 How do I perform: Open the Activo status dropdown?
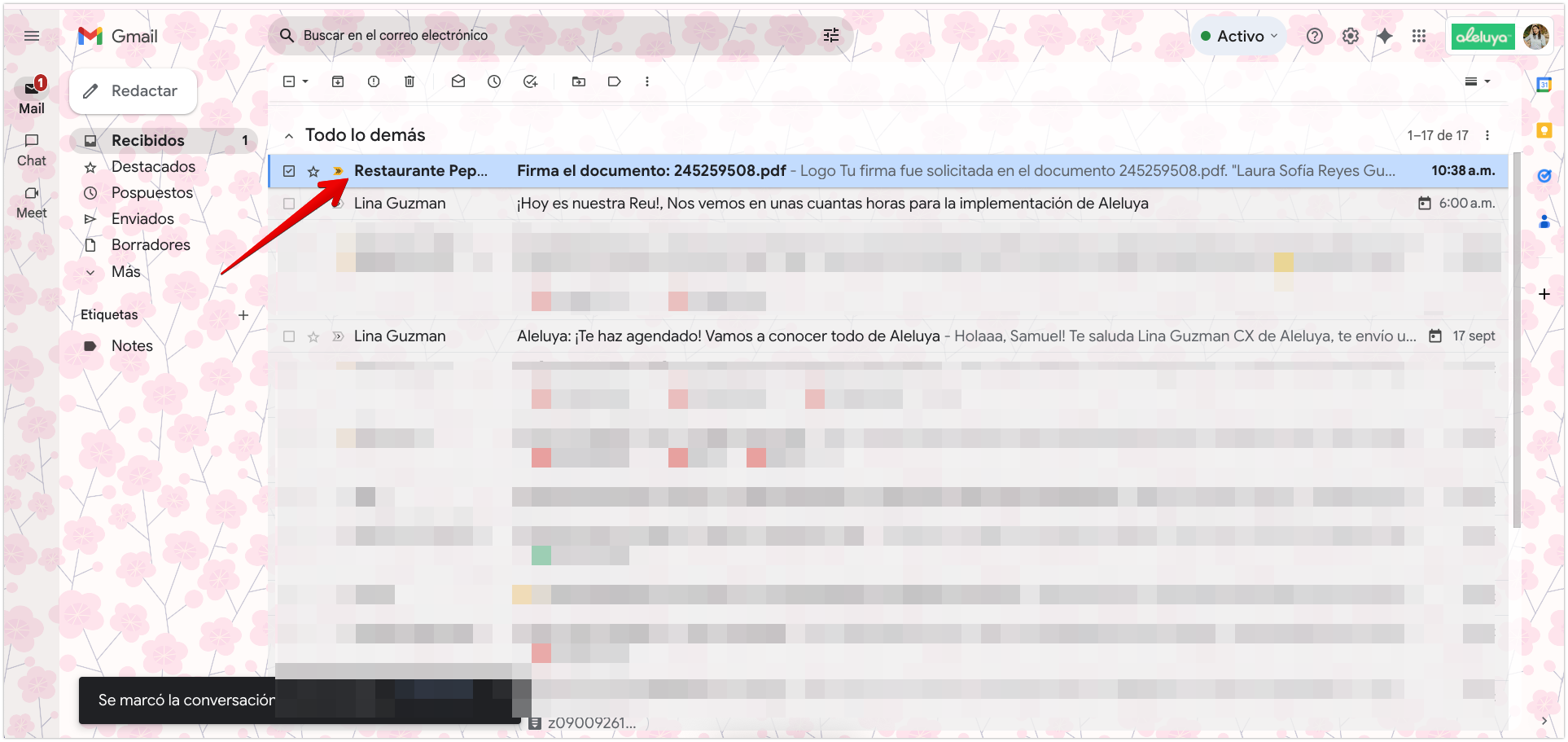click(x=1239, y=36)
